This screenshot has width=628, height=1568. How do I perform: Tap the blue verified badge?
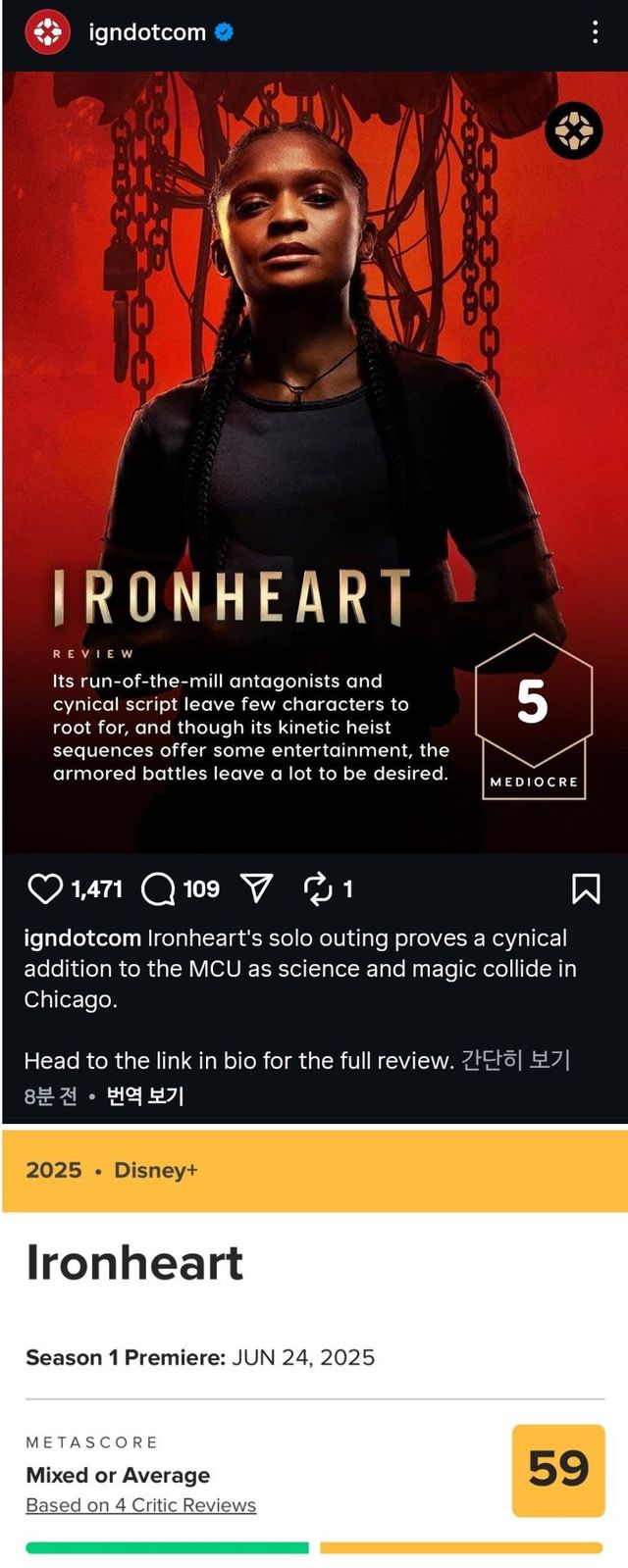coord(224,32)
